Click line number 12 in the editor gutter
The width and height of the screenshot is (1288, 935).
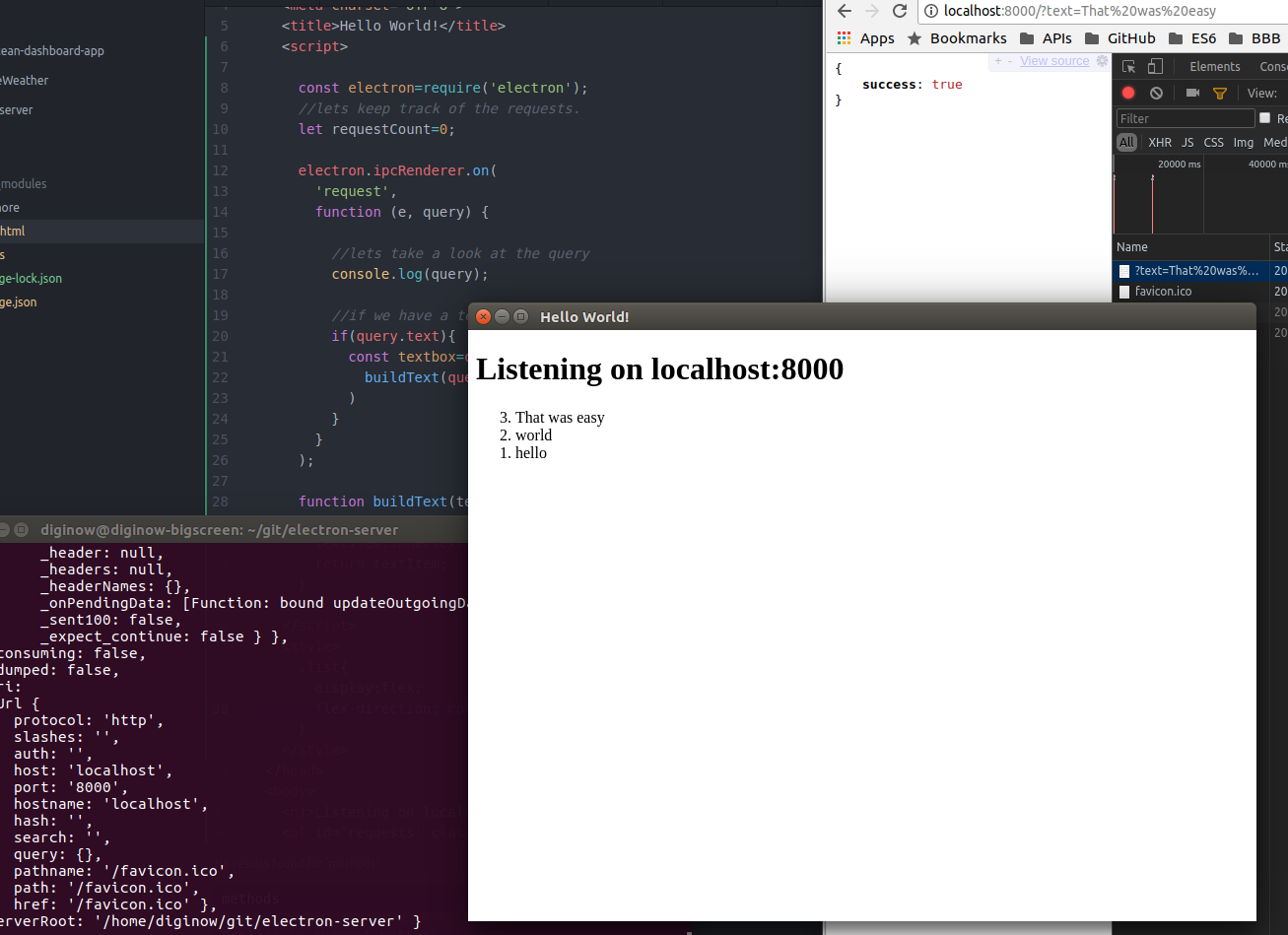pos(220,170)
